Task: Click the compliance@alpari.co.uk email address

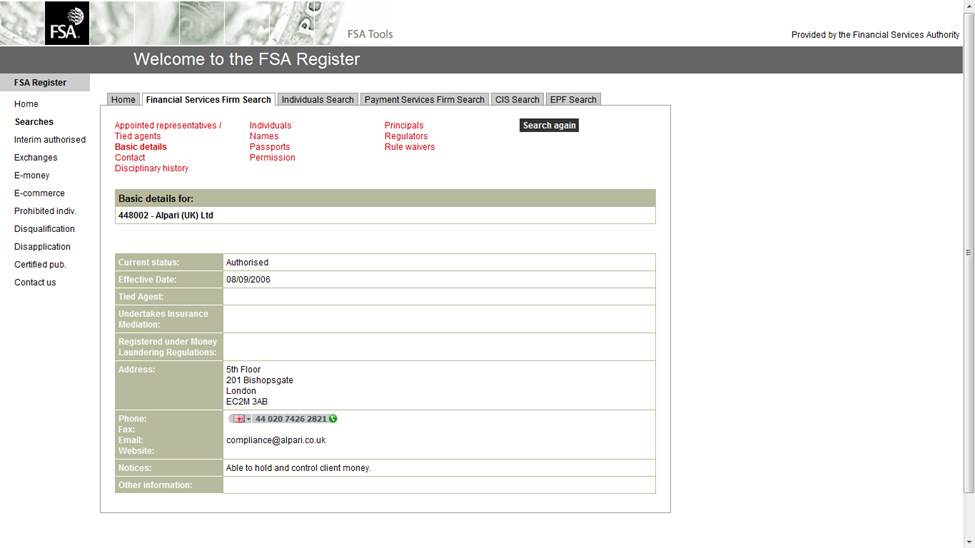Action: click(275, 440)
